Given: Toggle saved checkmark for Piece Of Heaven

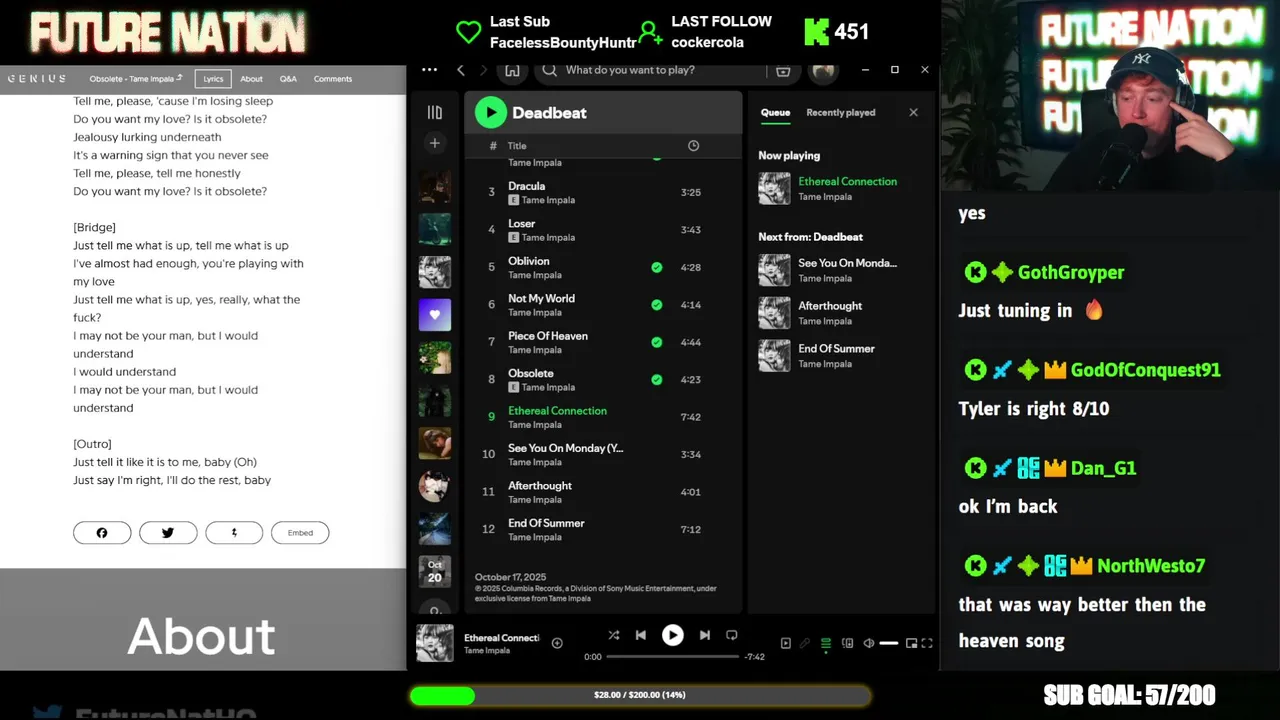Looking at the screenshot, I should (657, 342).
